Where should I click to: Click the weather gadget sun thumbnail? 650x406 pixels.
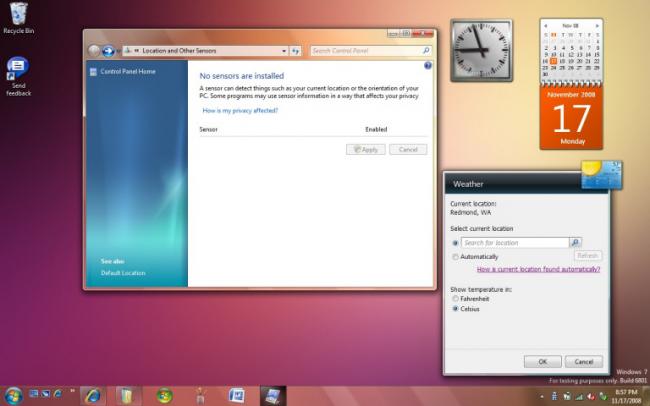pos(601,175)
